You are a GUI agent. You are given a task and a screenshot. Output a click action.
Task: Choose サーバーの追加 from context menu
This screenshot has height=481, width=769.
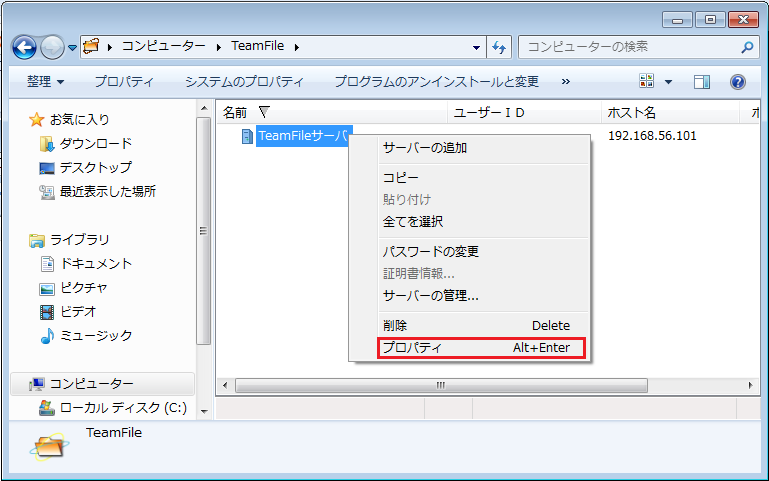coord(425,148)
